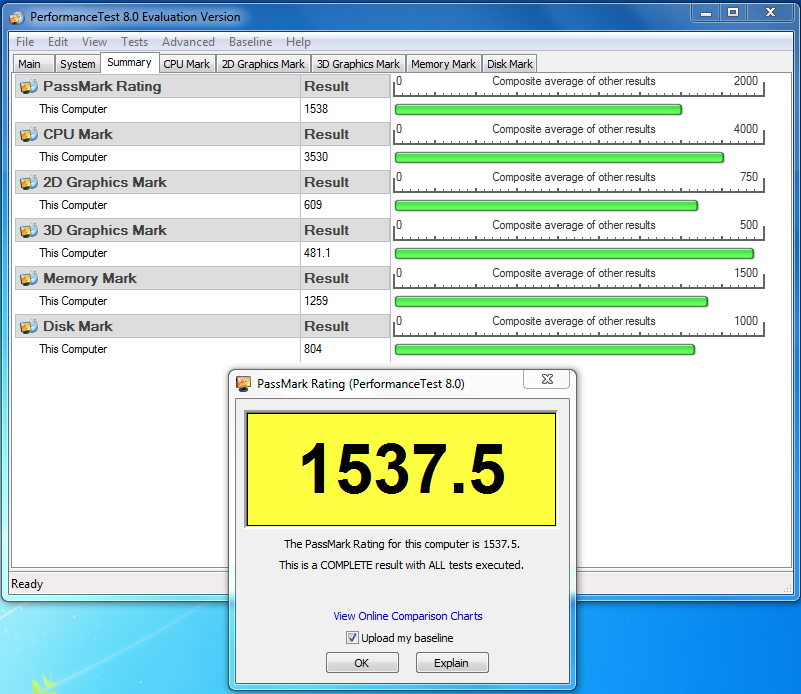Click the 2D Graphics Mark row icon
This screenshot has height=694, width=801.
[29, 182]
